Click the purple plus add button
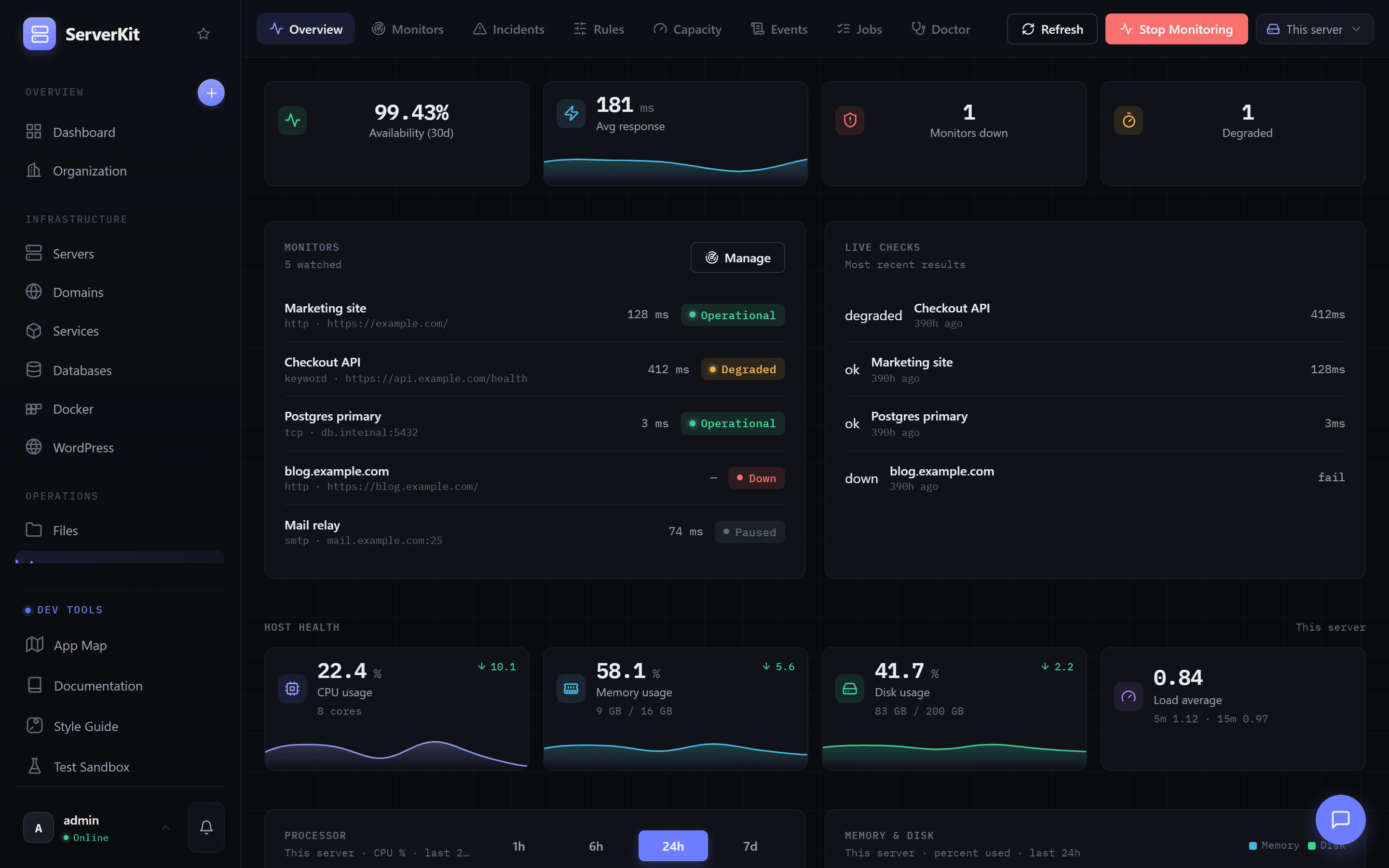This screenshot has width=1389, height=868. point(211,93)
